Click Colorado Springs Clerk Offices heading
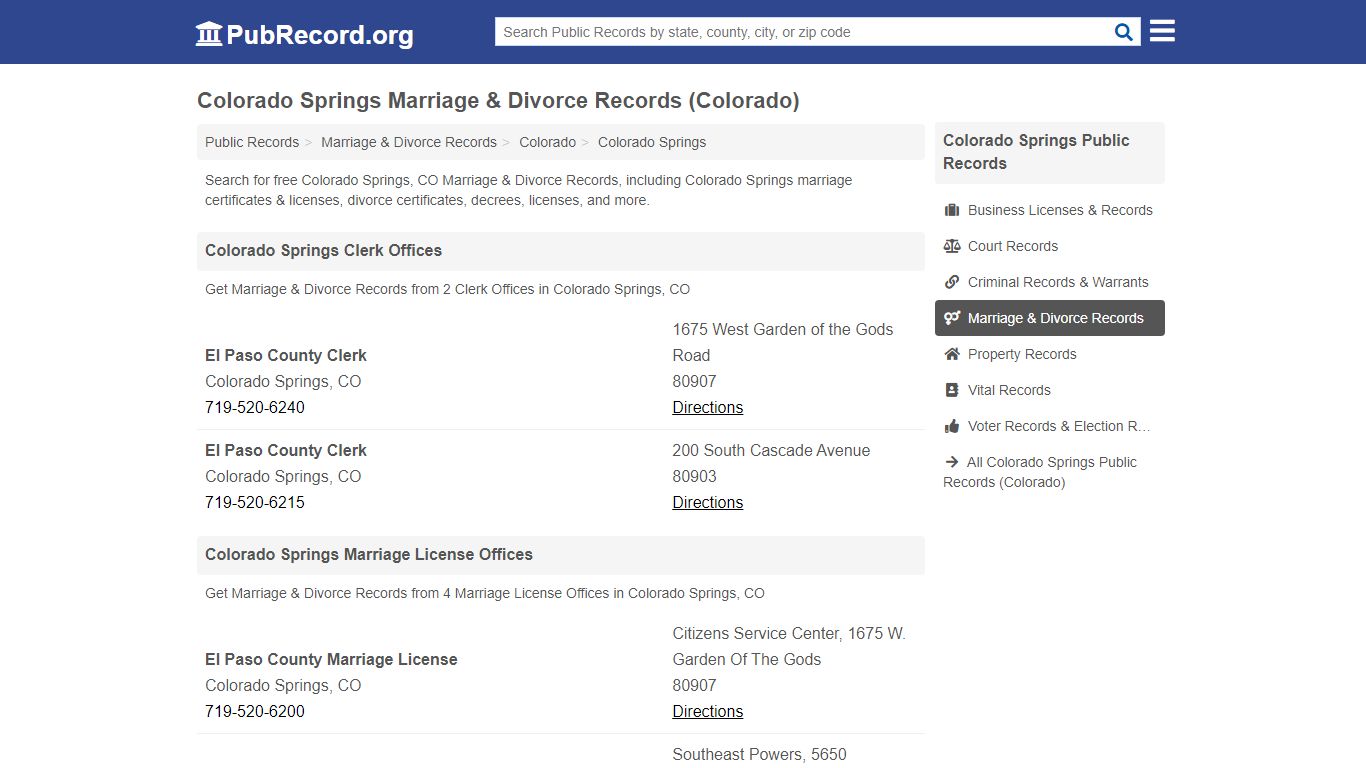This screenshot has width=1366, height=768. pyautogui.click(x=323, y=250)
